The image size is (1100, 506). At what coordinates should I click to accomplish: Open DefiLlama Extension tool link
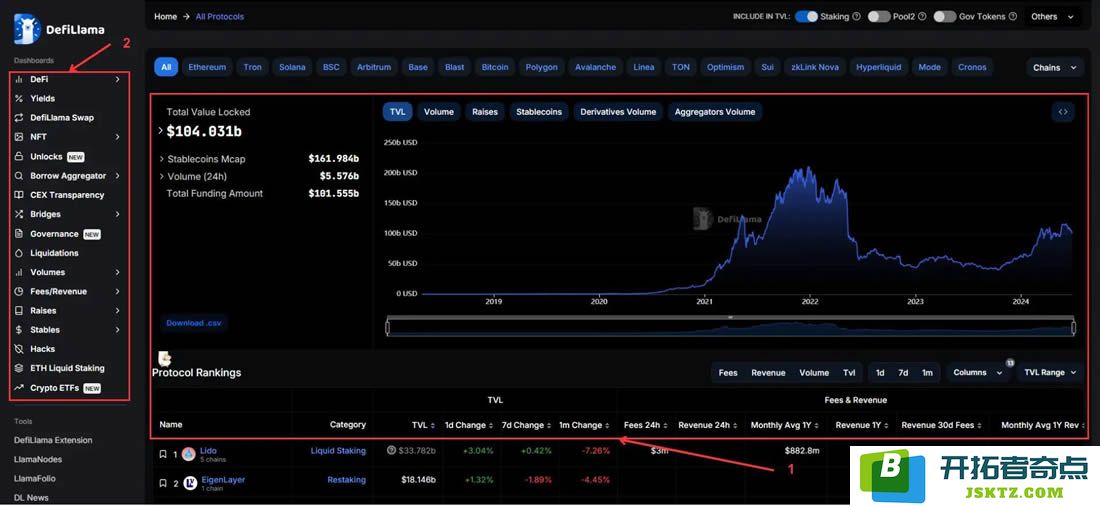pyautogui.click(x=53, y=440)
